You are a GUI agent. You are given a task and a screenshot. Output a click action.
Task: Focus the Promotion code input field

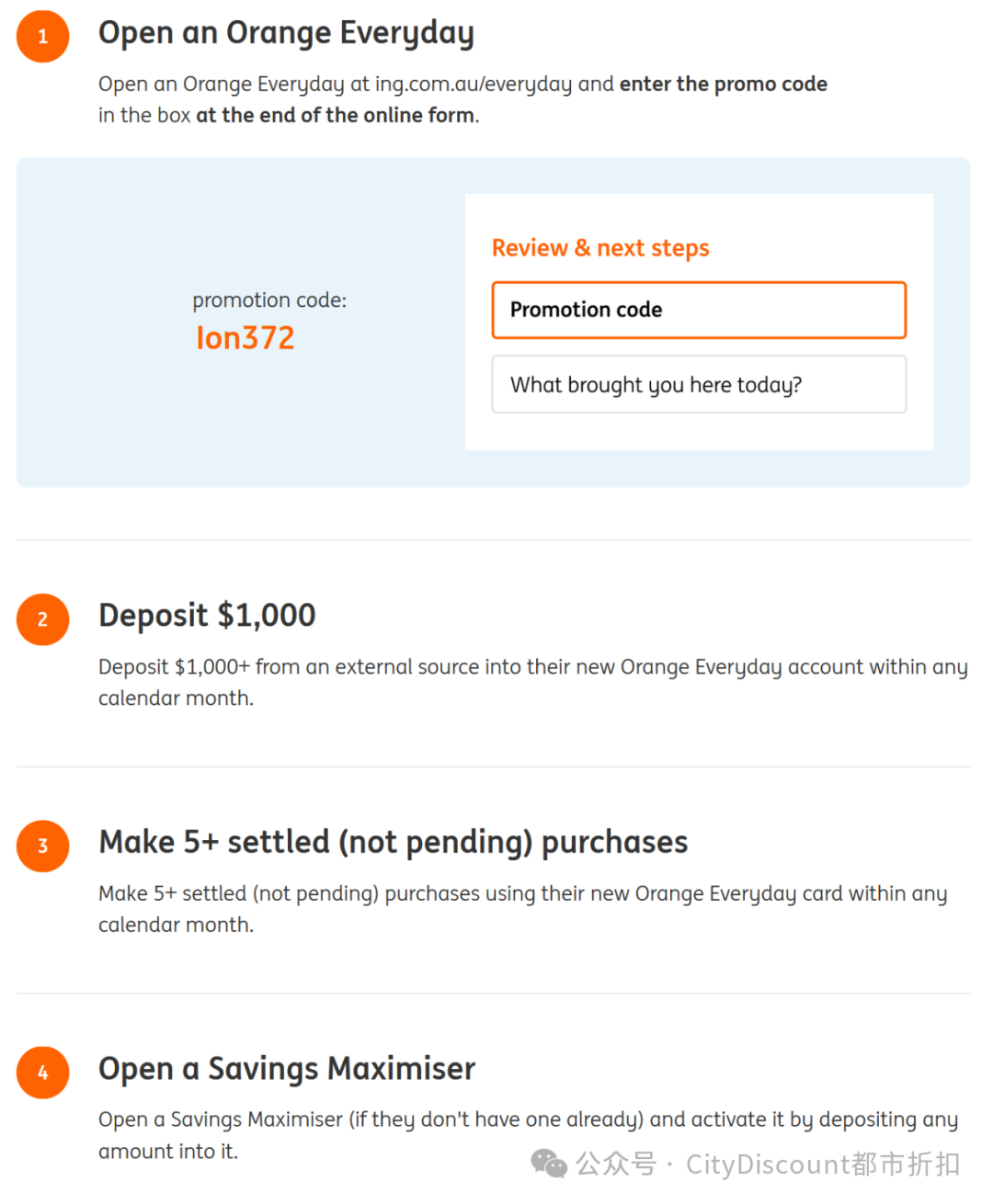click(x=699, y=311)
